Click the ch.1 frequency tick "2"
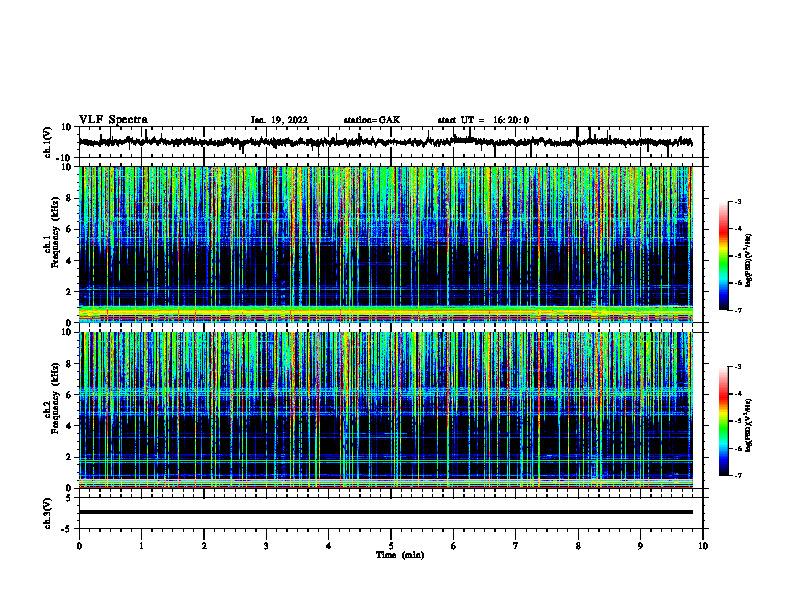The image size is (792, 612). pyautogui.click(x=69, y=292)
